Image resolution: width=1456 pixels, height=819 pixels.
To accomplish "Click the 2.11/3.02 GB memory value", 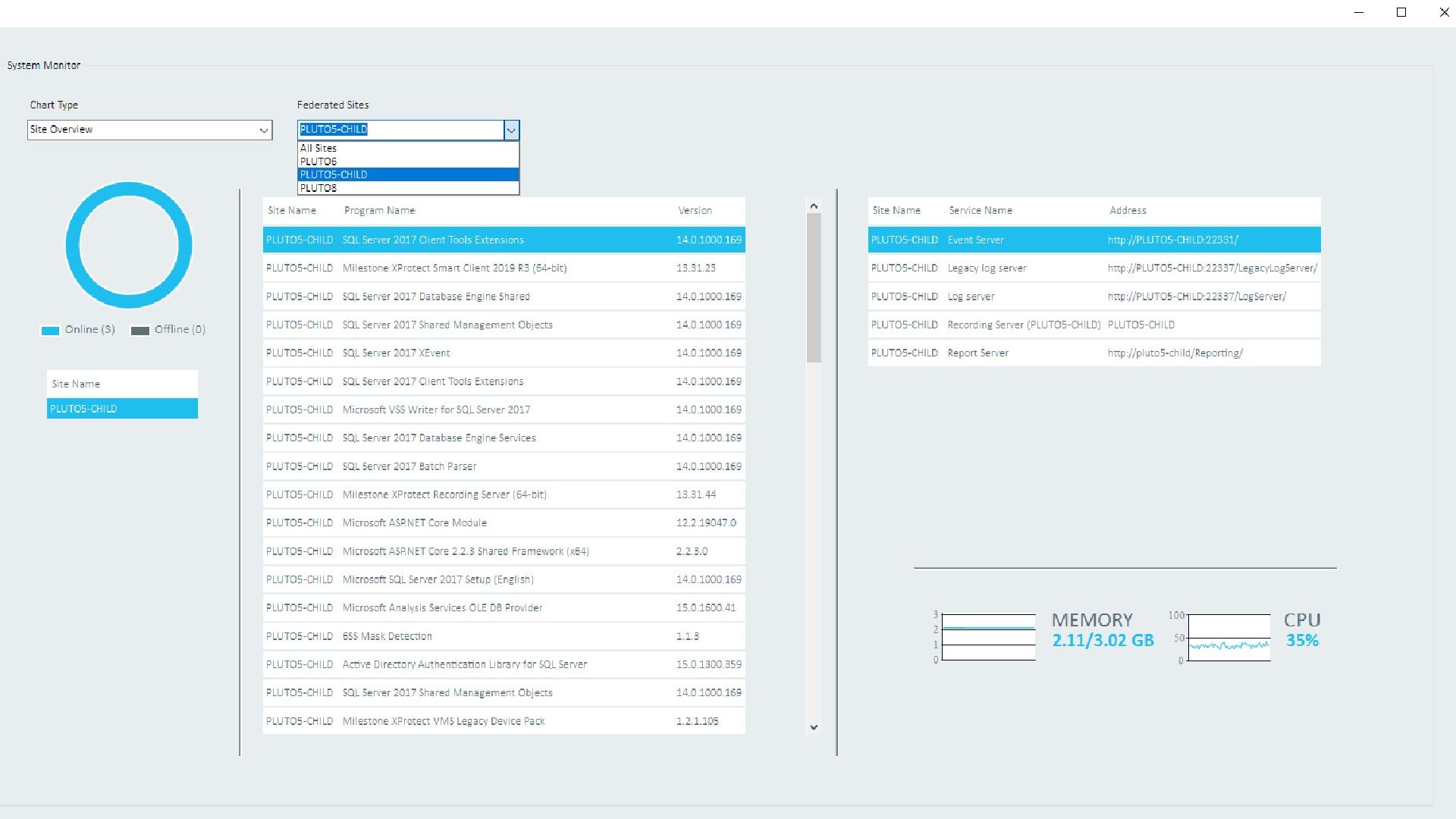I will click(x=1103, y=641).
